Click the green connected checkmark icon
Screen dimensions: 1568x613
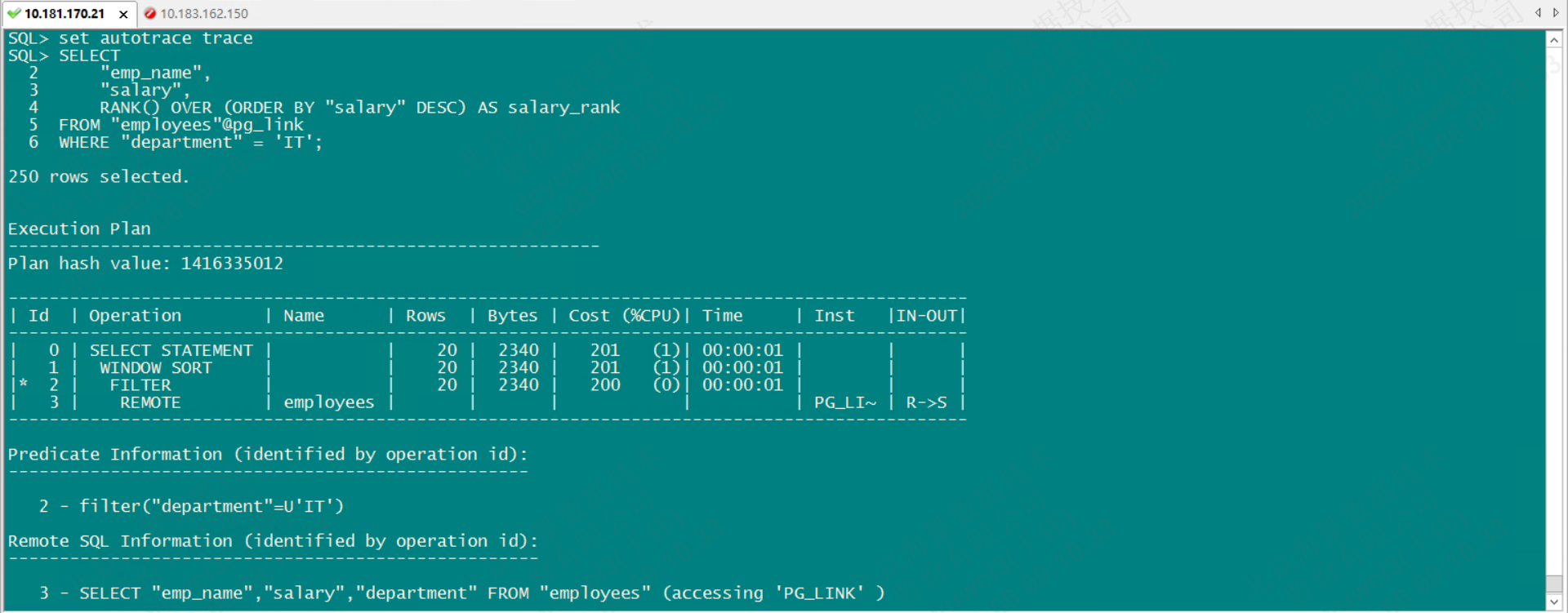14,13
